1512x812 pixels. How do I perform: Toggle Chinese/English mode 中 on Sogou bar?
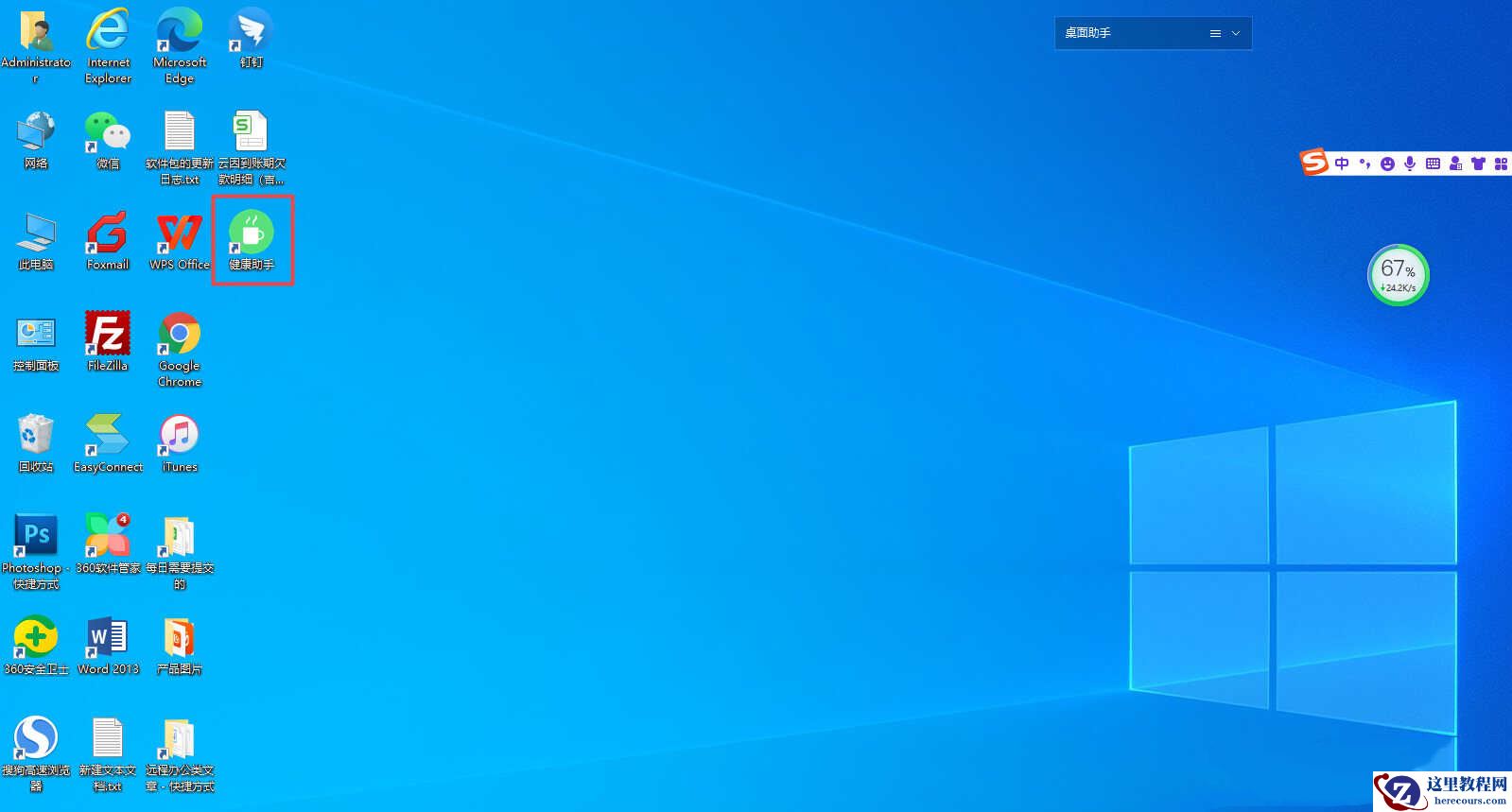(x=1342, y=164)
